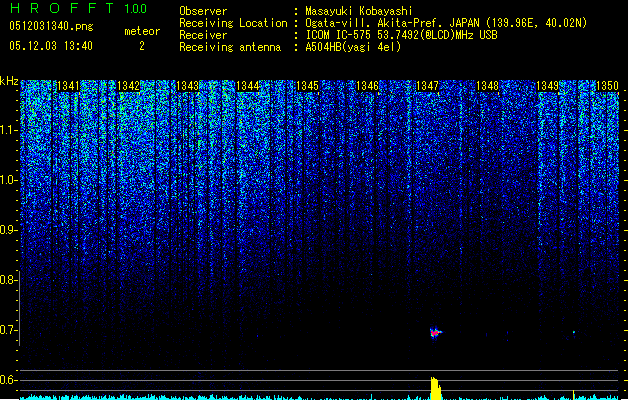
Task: Select observer name Masayuki Kobayashi
Action: click(359, 11)
